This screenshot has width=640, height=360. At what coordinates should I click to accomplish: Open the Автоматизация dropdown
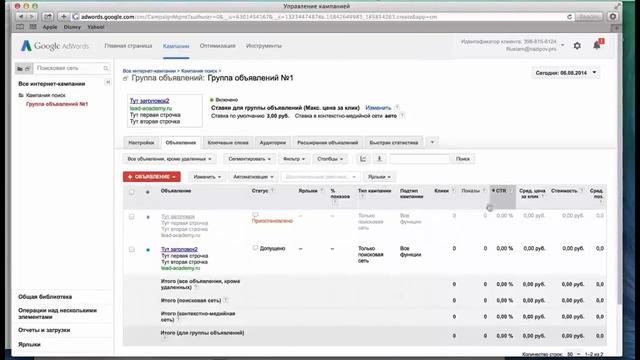tap(253, 177)
